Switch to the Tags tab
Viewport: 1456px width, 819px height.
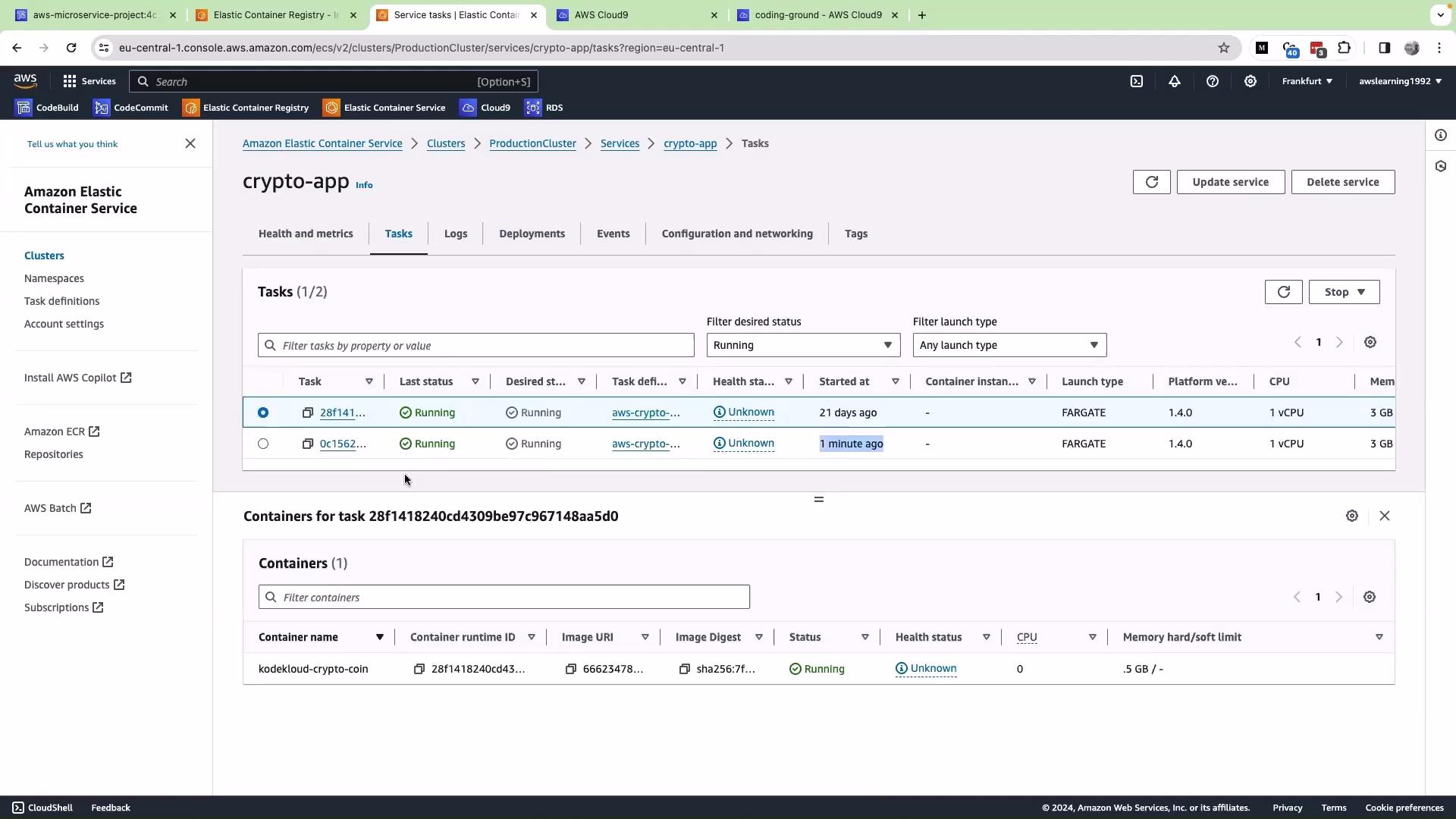pyautogui.click(x=856, y=234)
